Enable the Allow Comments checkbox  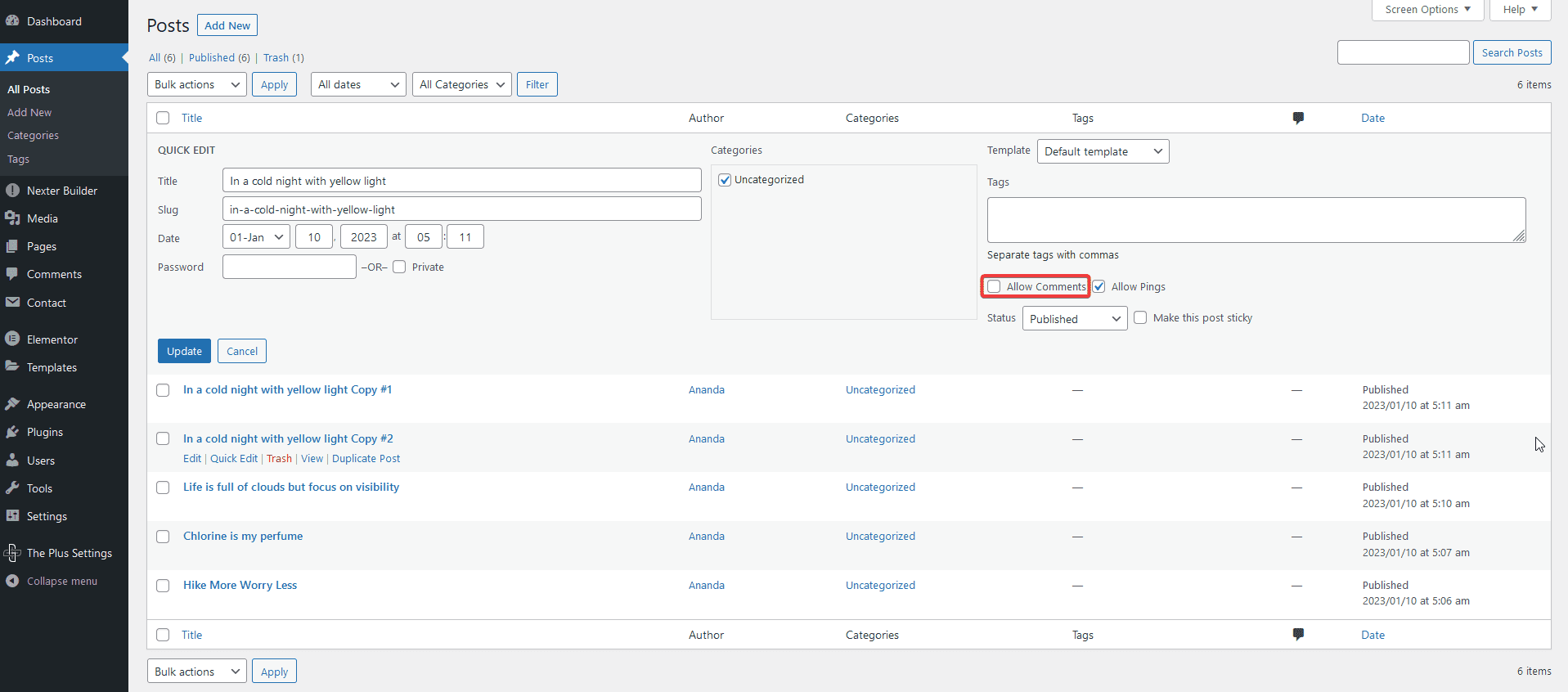pyautogui.click(x=994, y=286)
